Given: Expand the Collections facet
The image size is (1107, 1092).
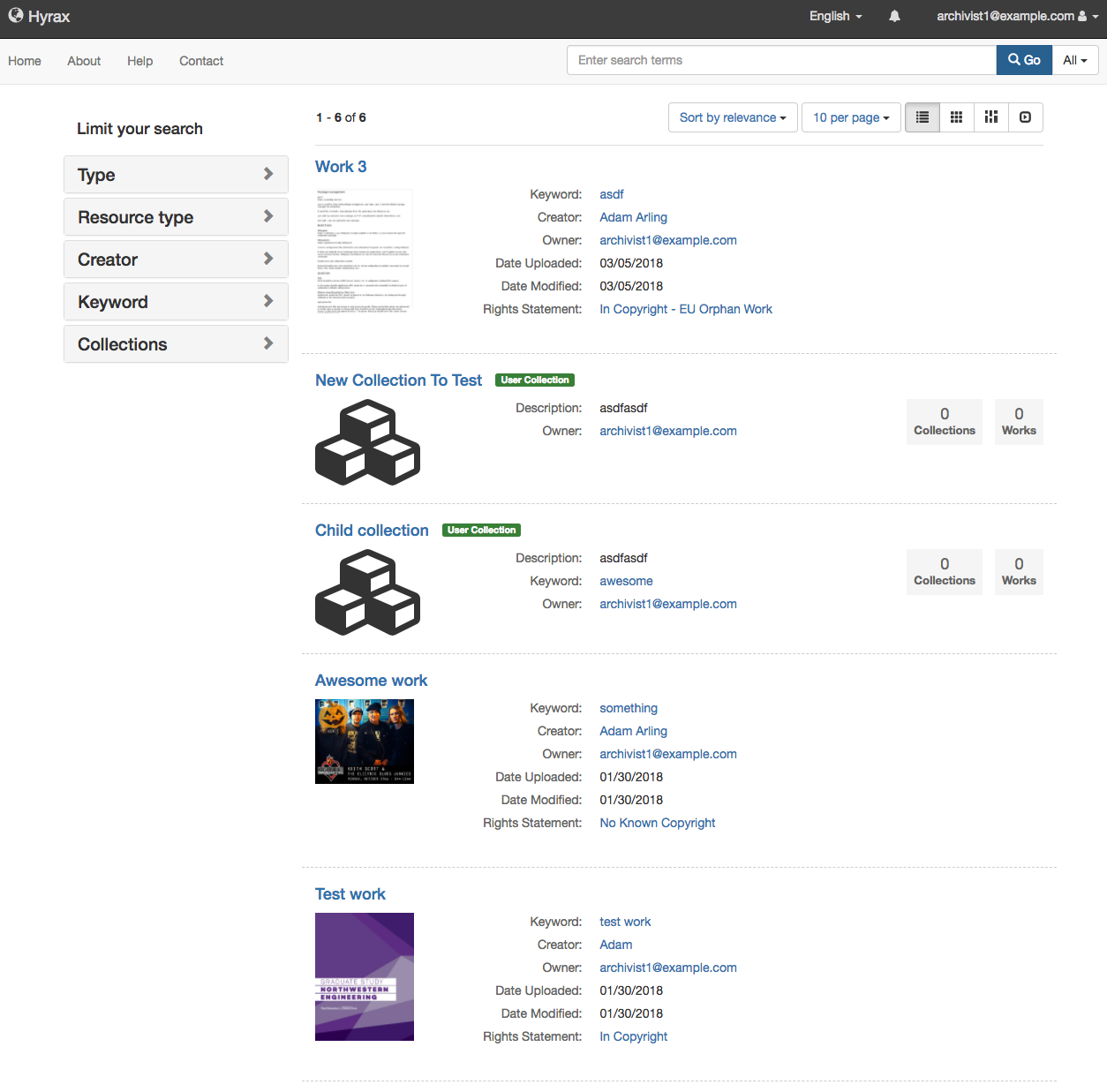Looking at the screenshot, I should [x=176, y=344].
